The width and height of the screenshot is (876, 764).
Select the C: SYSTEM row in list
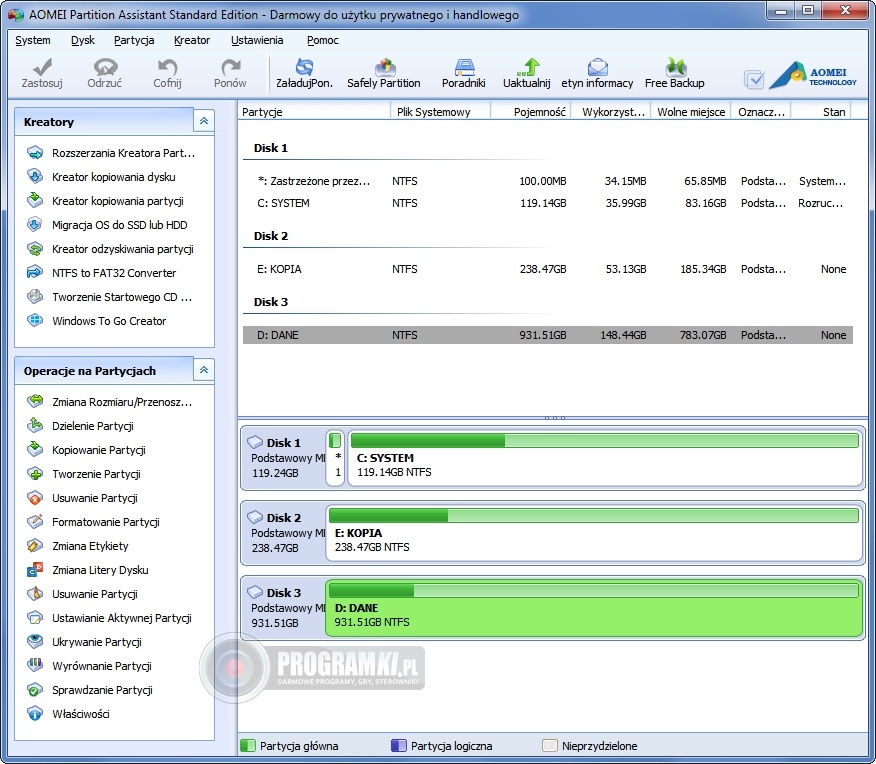[x=548, y=203]
